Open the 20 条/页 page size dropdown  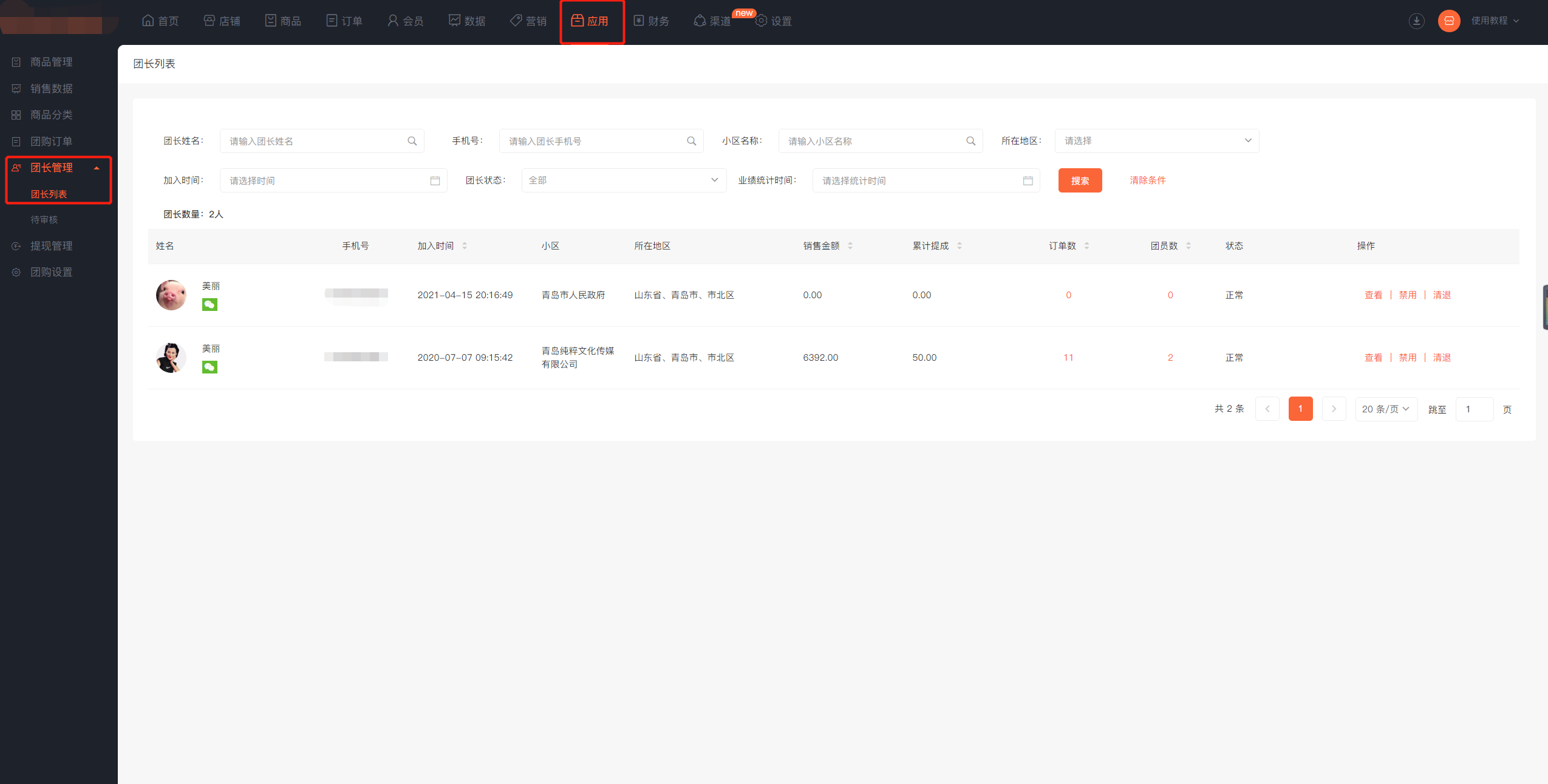click(x=1386, y=409)
